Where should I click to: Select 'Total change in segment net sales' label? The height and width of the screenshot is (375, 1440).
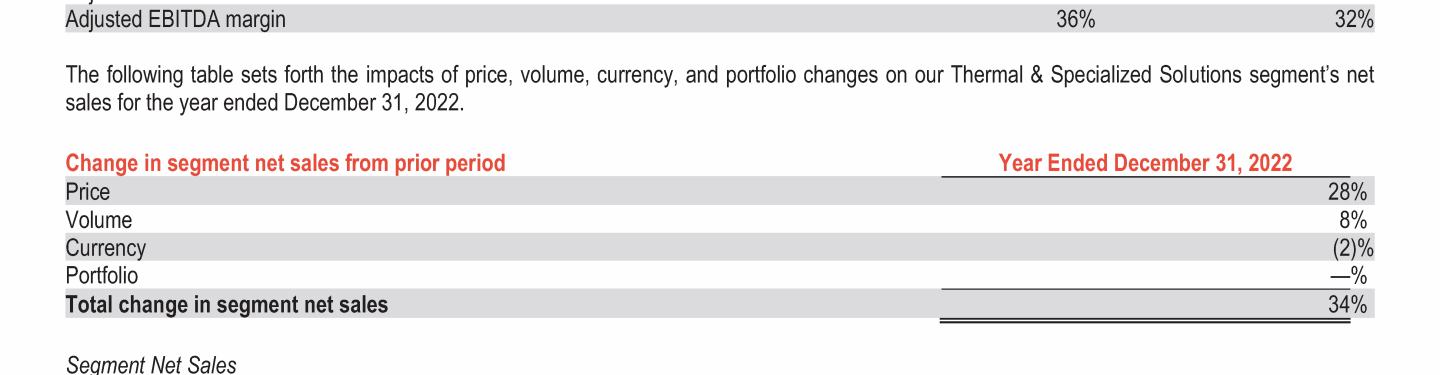[227, 305]
